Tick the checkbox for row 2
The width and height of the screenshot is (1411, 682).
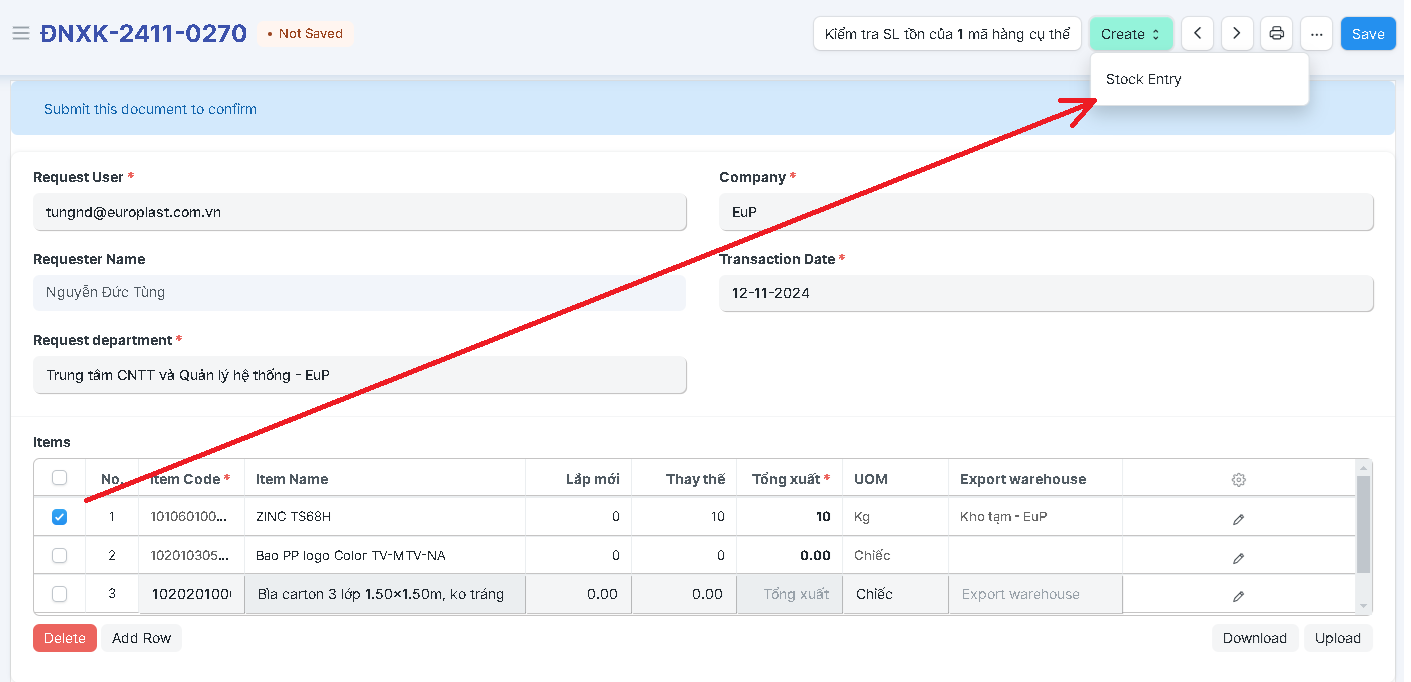60,555
